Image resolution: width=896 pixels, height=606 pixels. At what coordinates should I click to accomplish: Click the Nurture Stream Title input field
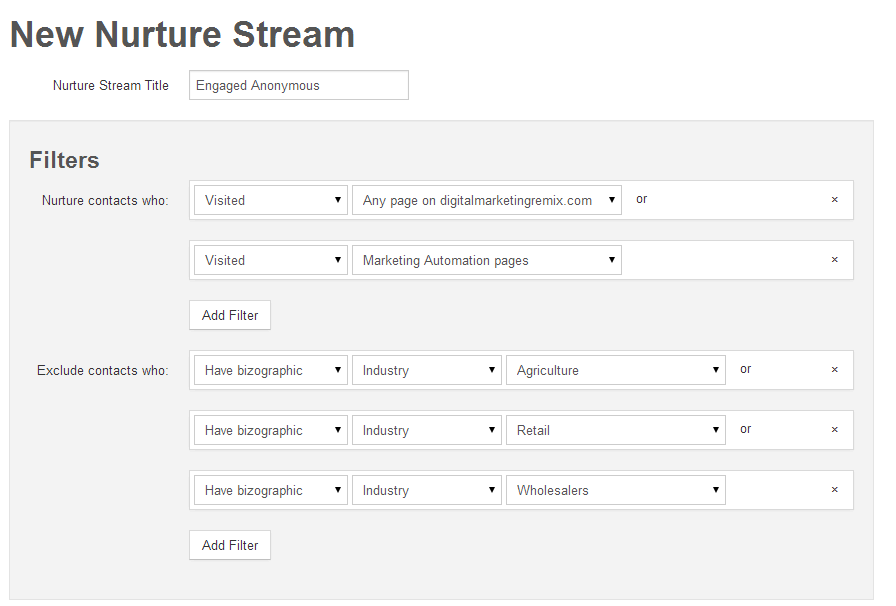pos(298,86)
